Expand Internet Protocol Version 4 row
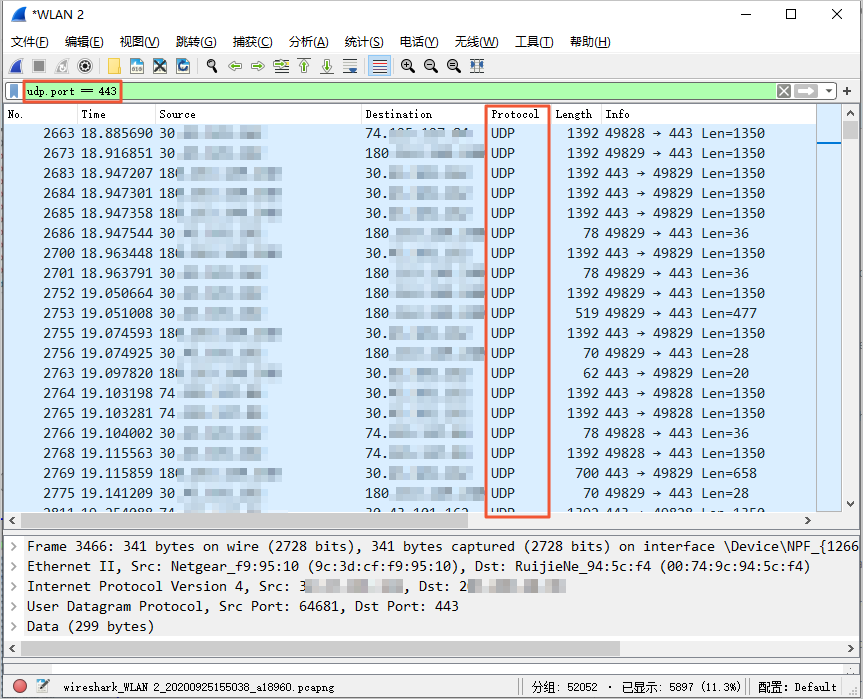Screen dimensions: 863x699 (x=14, y=587)
